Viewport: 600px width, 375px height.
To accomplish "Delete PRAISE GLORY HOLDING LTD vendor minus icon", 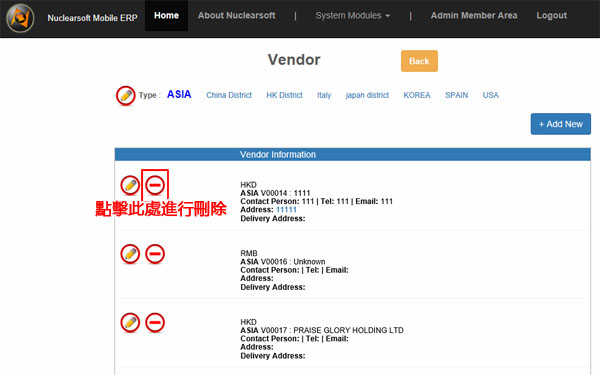I will point(155,323).
